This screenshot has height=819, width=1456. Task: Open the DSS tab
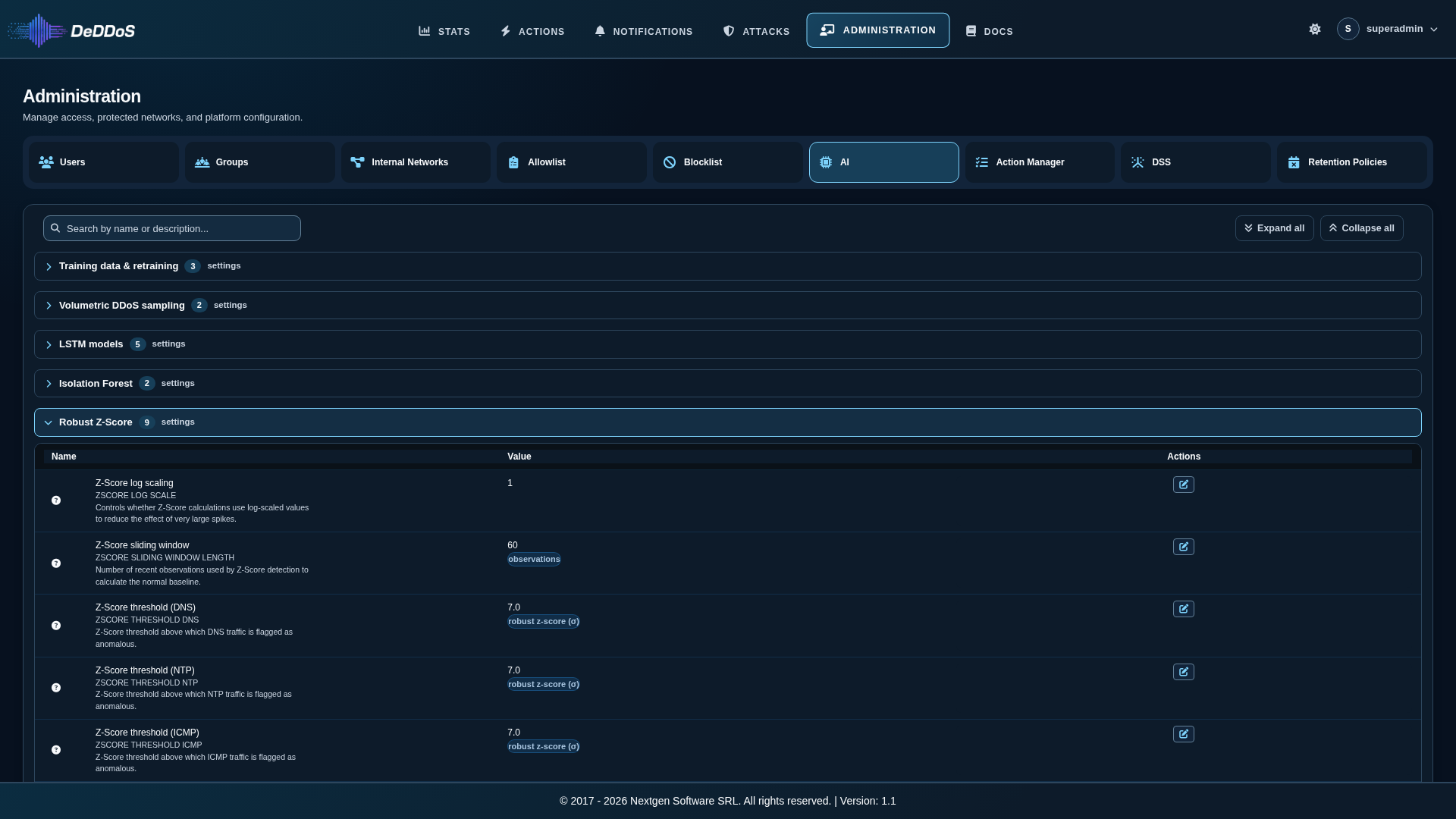point(1196,162)
